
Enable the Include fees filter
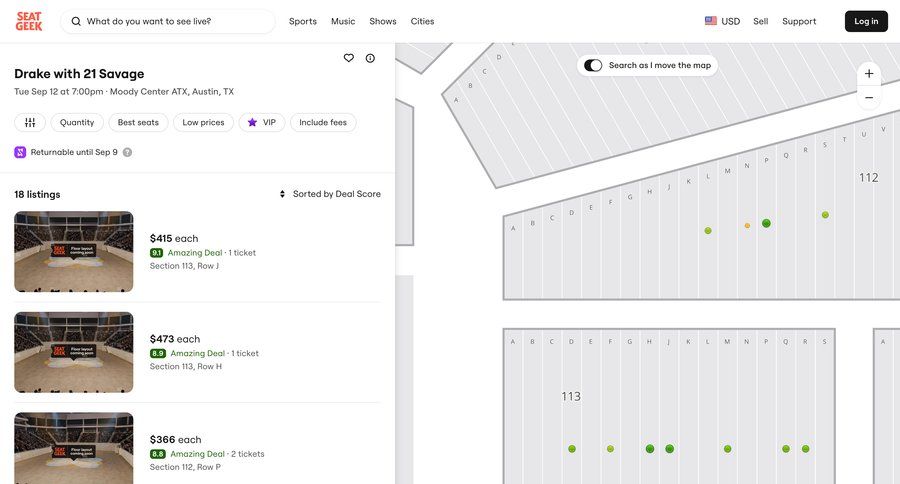click(323, 122)
